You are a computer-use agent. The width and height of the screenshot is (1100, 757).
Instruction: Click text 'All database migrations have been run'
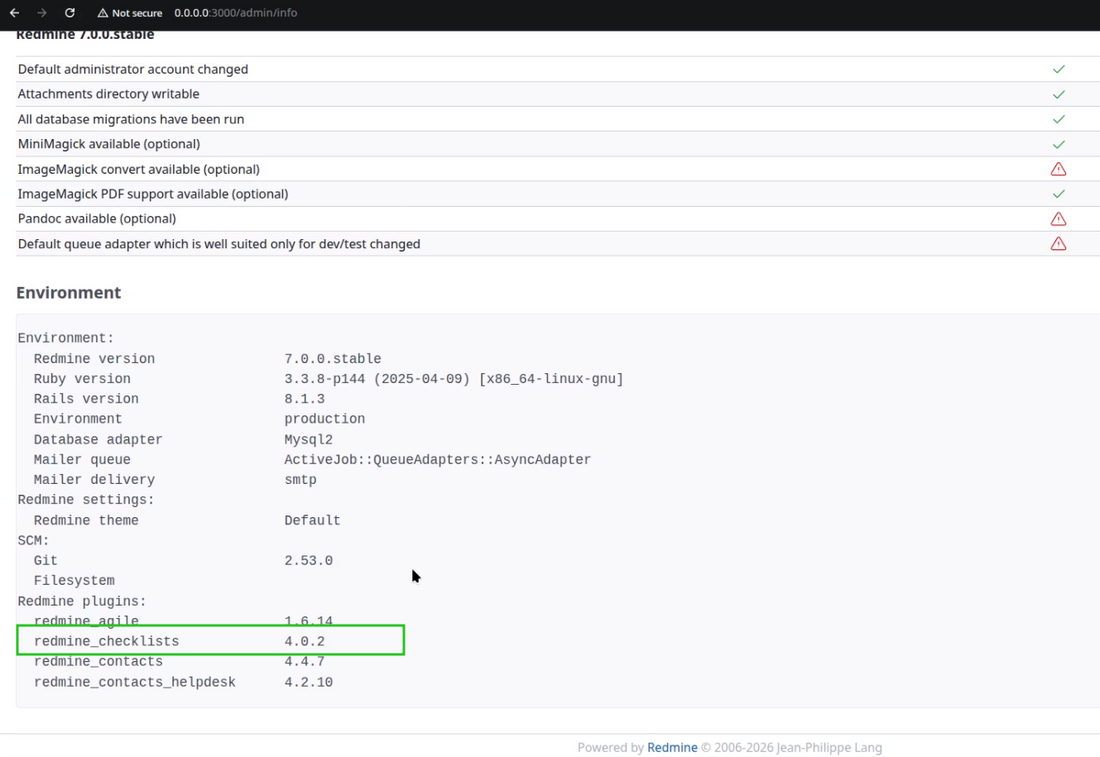tap(130, 119)
